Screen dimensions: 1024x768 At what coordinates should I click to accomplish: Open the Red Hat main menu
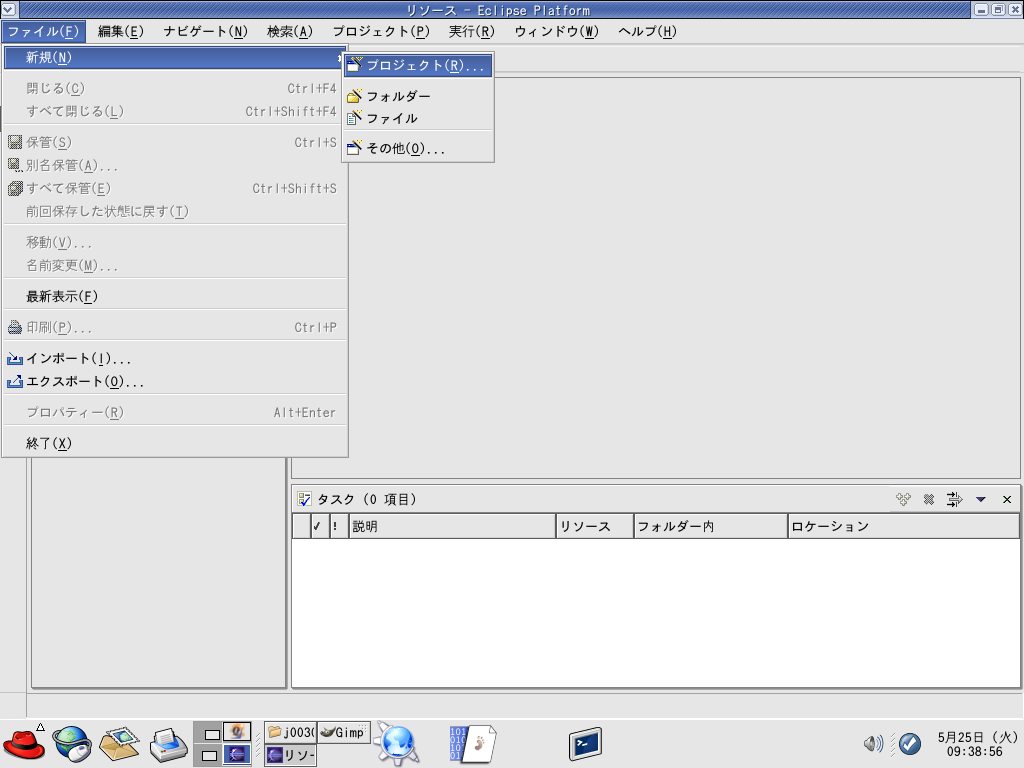(24, 743)
